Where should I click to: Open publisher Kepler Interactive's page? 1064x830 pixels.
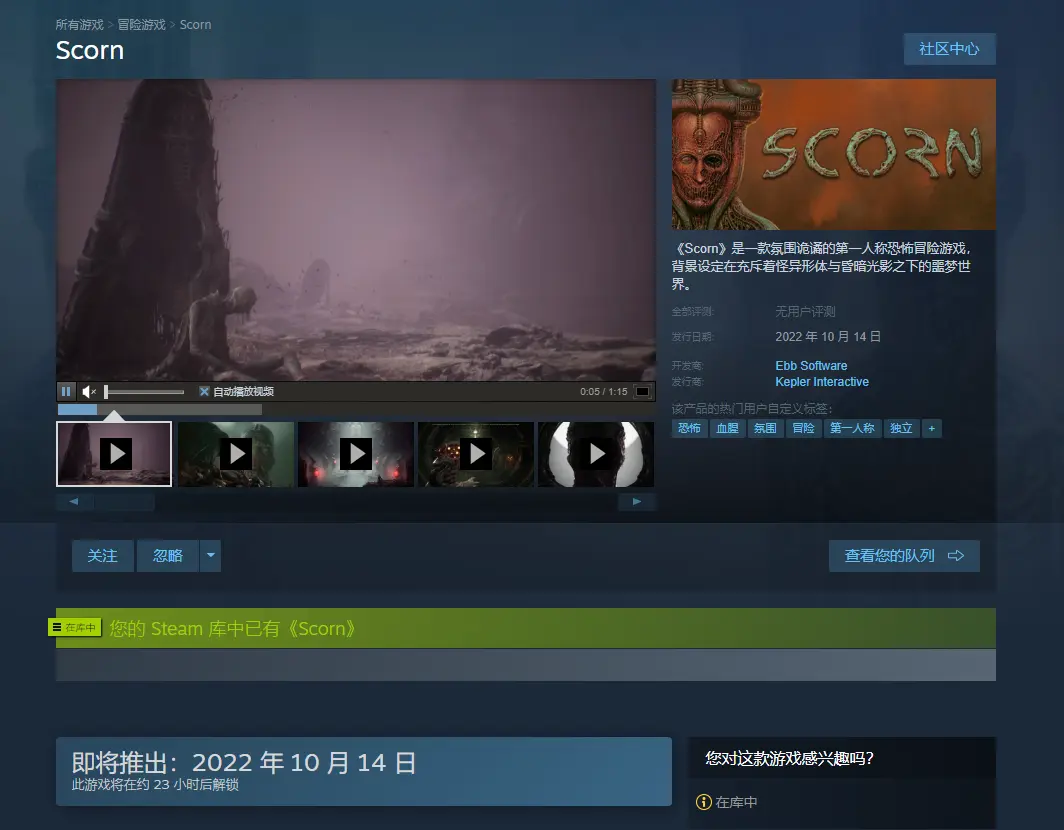[x=822, y=382]
